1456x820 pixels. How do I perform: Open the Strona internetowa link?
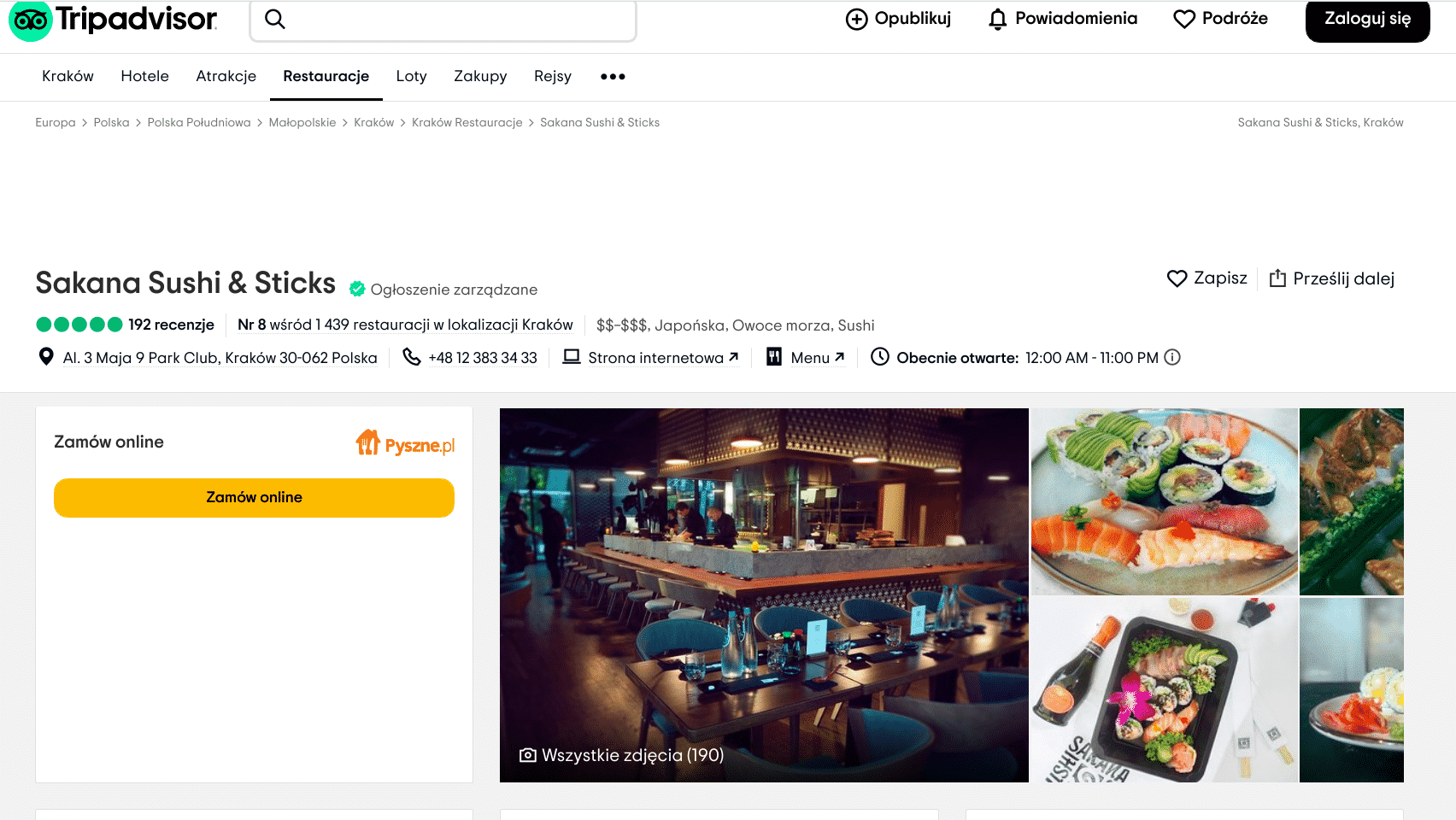click(663, 358)
